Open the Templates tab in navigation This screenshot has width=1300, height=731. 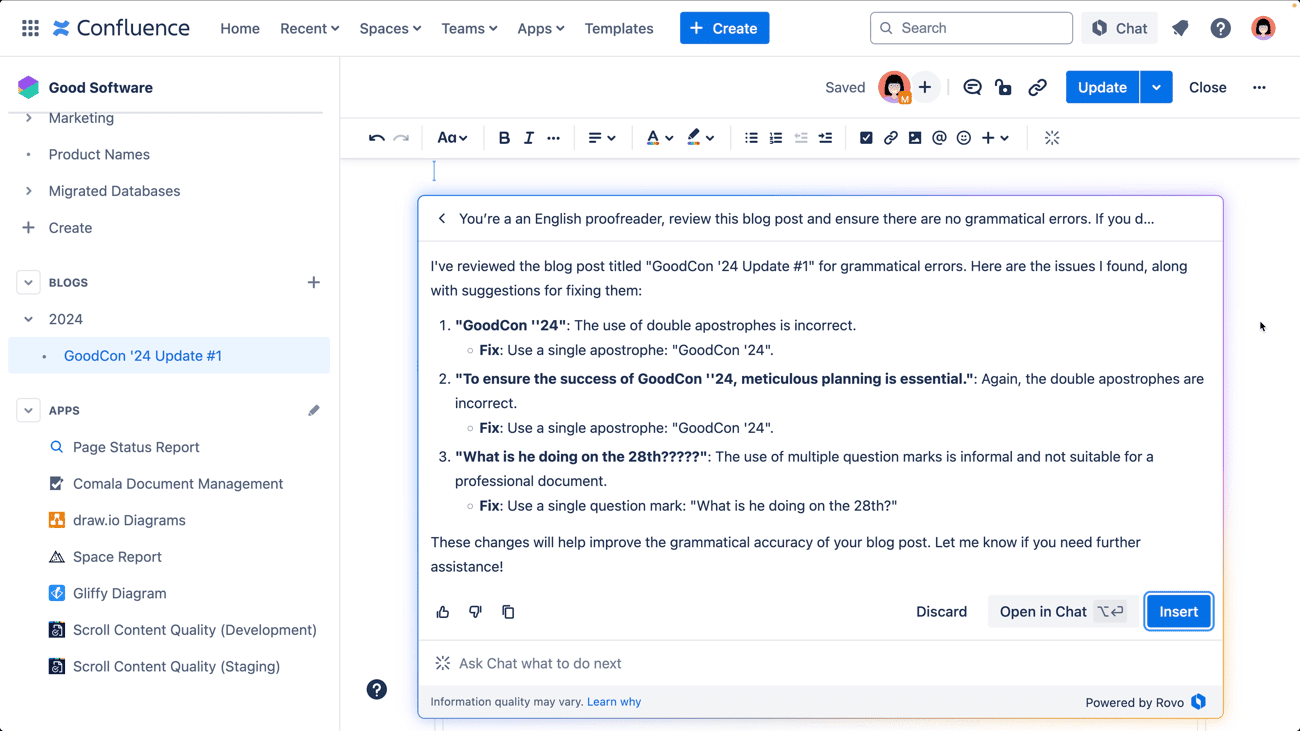click(619, 28)
